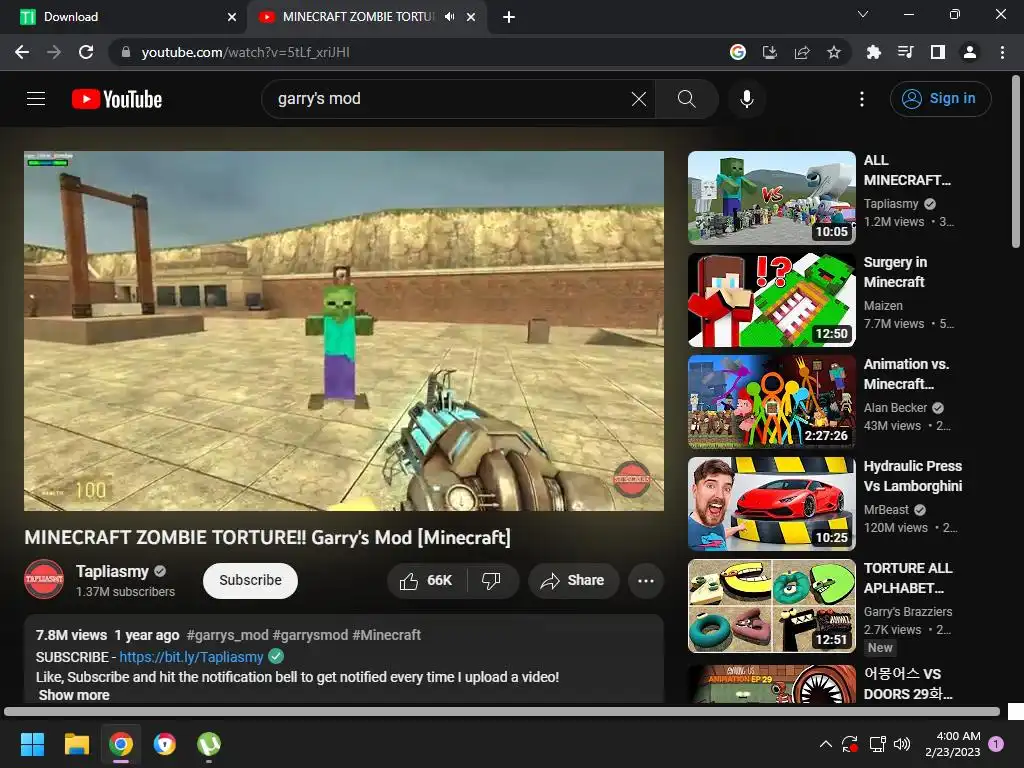Click Alan Becker channel name
1024x768 pixels.
click(895, 408)
